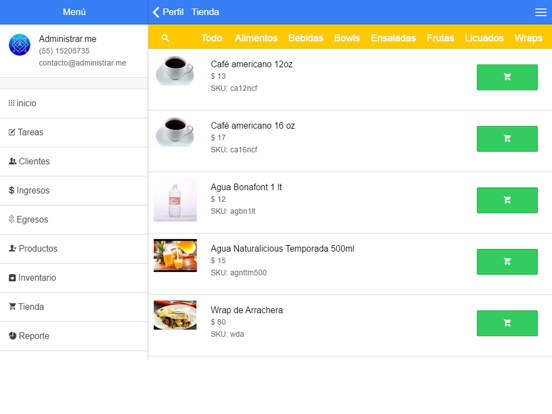The height and width of the screenshot is (414, 552).
Task: Click the contacto@administrar.me email
Action: [x=82, y=63]
